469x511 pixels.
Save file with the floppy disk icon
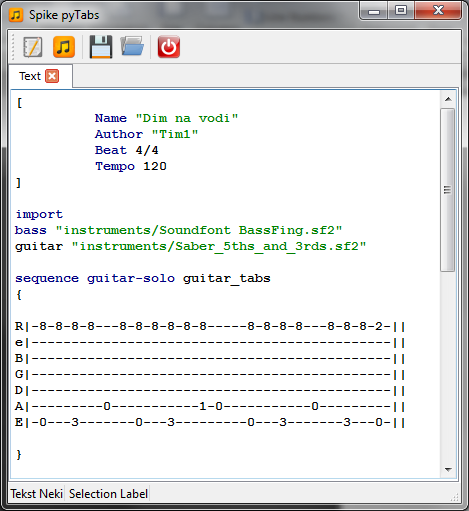[101, 47]
